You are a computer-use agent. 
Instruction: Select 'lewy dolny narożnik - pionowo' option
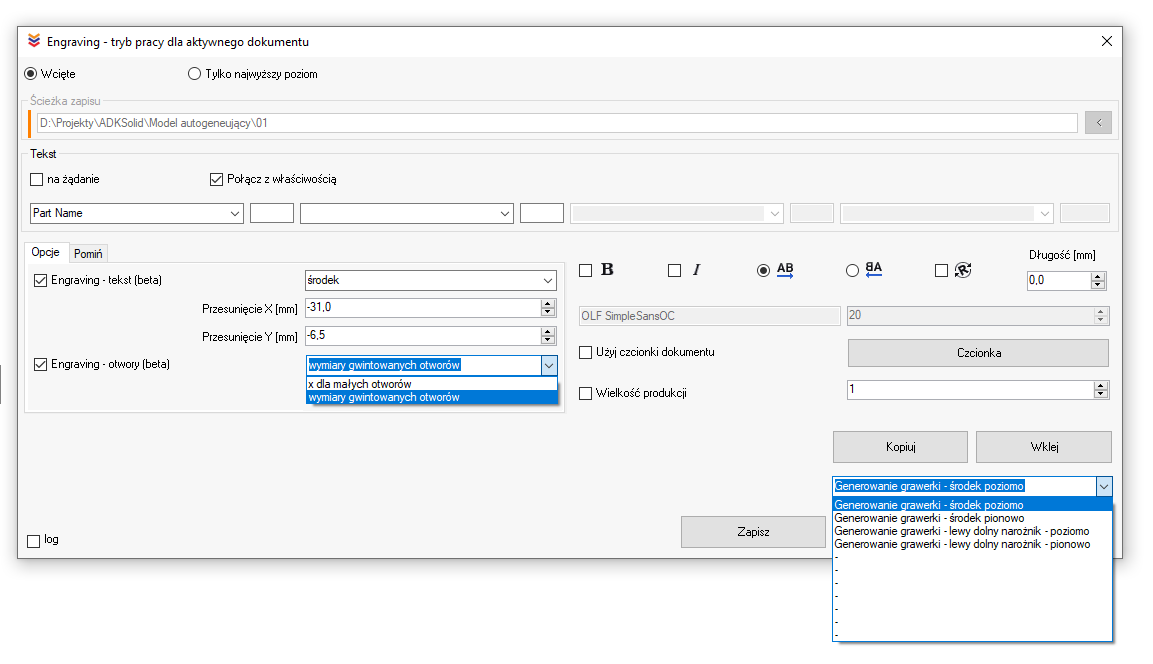click(972, 544)
